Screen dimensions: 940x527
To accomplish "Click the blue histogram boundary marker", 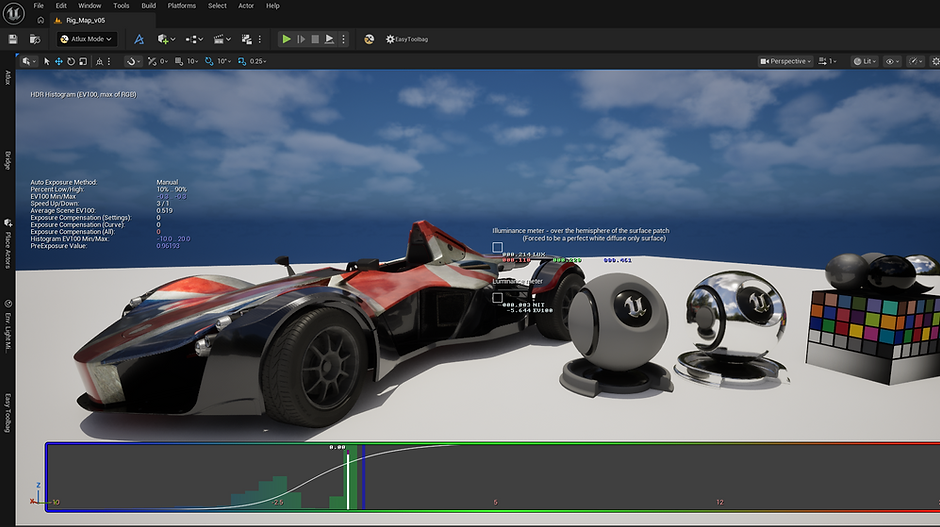I will (x=363, y=477).
